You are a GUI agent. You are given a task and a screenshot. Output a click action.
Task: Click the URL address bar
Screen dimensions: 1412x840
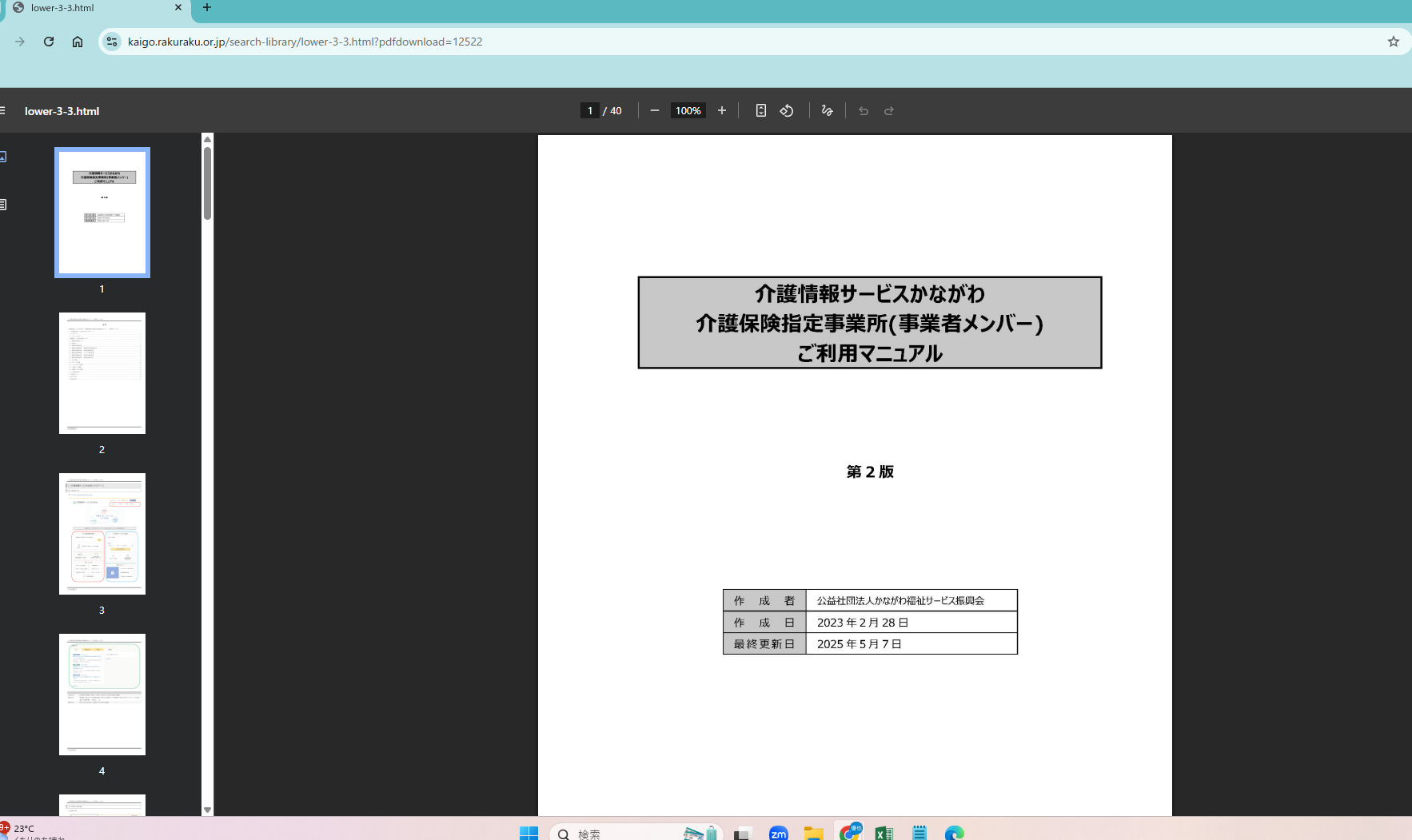click(752, 42)
